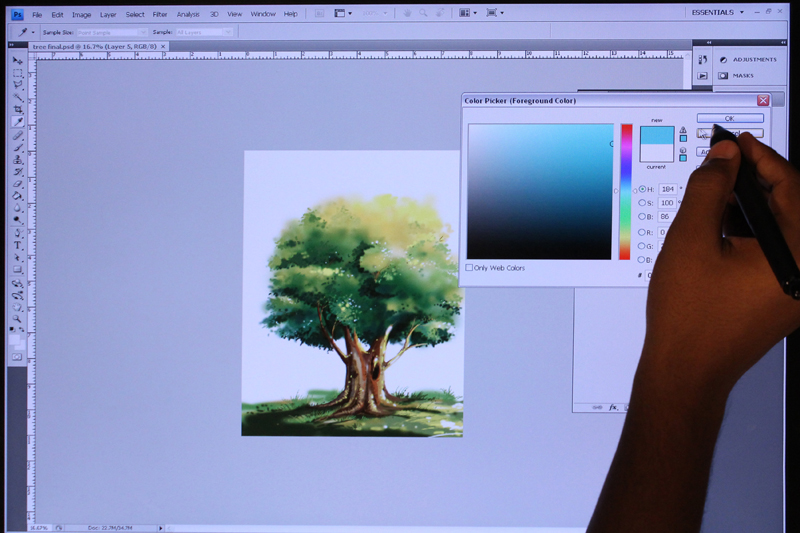
Task: Select the Eyedropper tool
Action: [x=18, y=122]
